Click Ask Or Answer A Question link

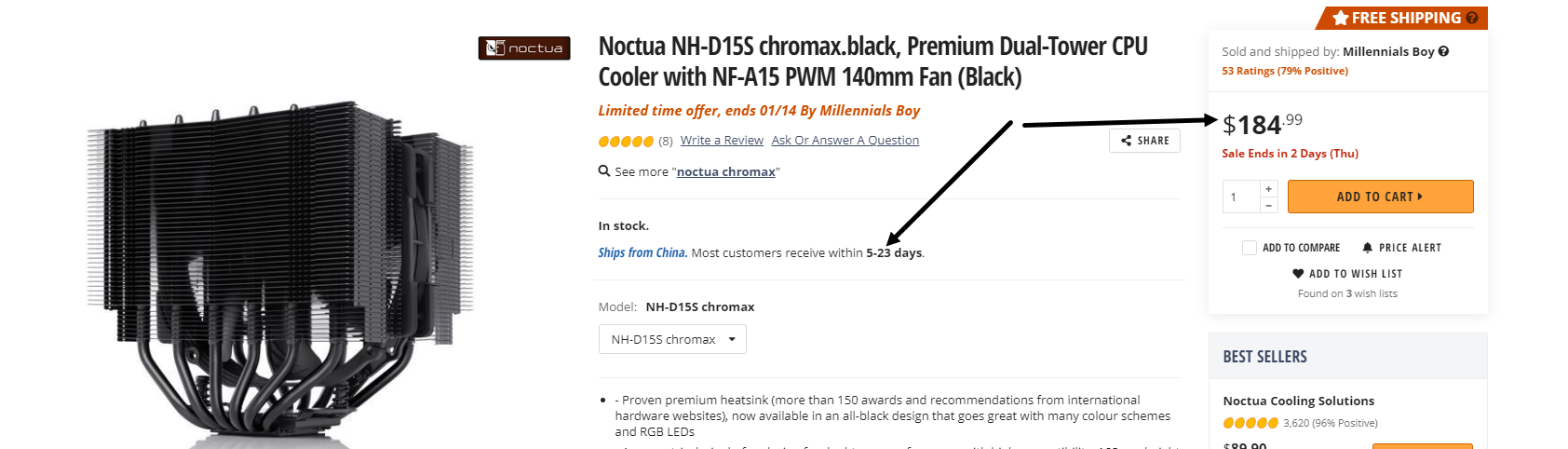tap(845, 141)
